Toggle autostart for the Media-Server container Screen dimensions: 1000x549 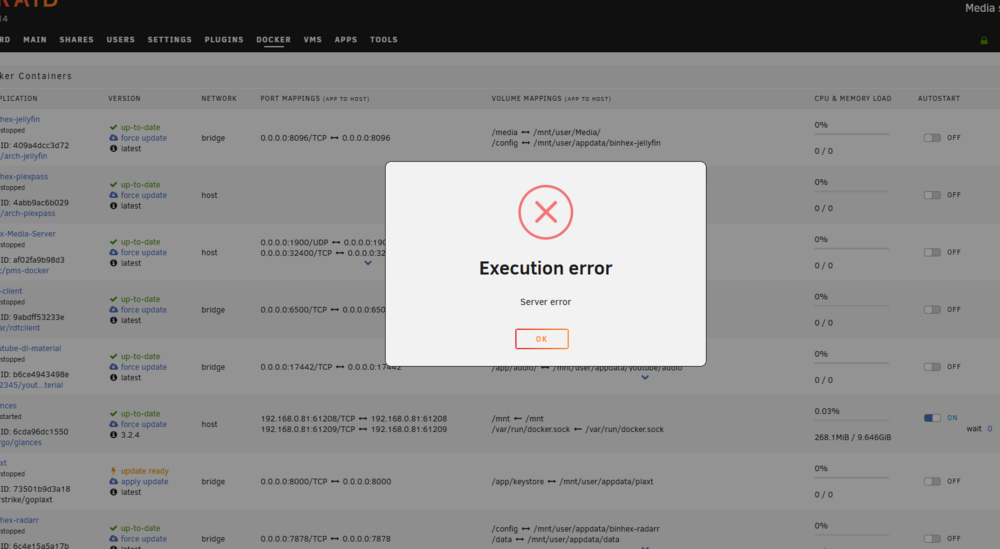coord(932,253)
